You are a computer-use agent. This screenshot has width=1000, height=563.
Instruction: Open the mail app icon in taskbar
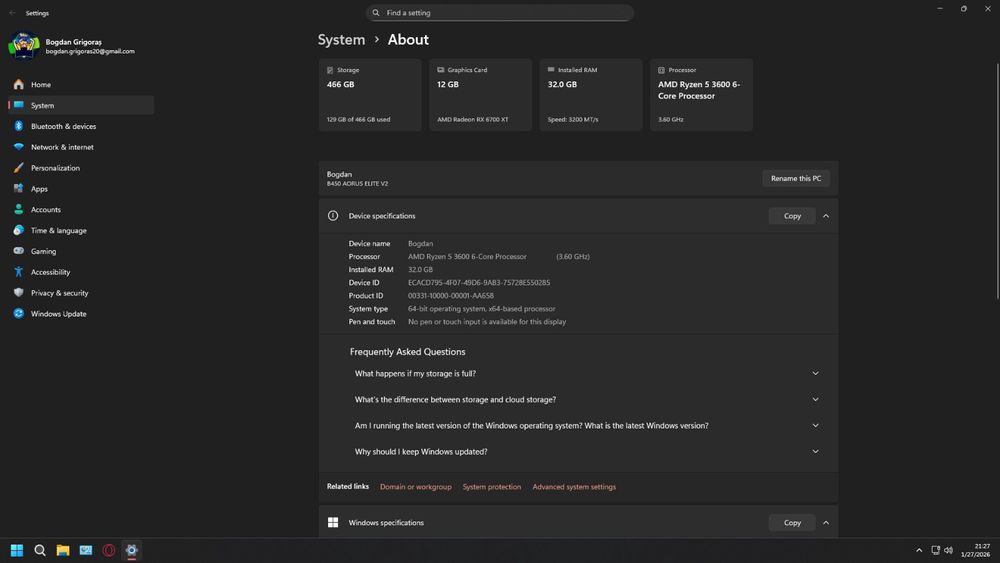coord(85,550)
